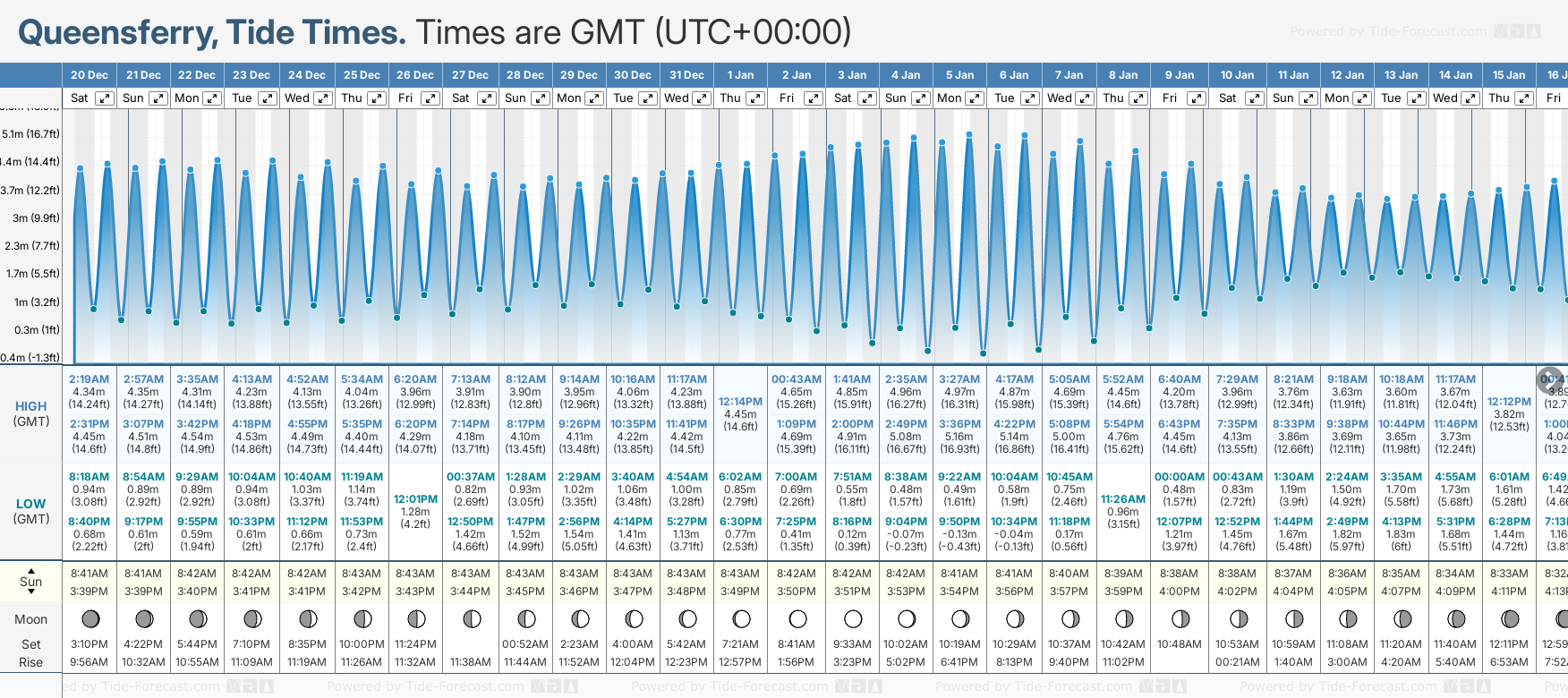Click the HIGH (GMT) row label
The width and height of the screenshot is (1568, 698).
coord(31,413)
